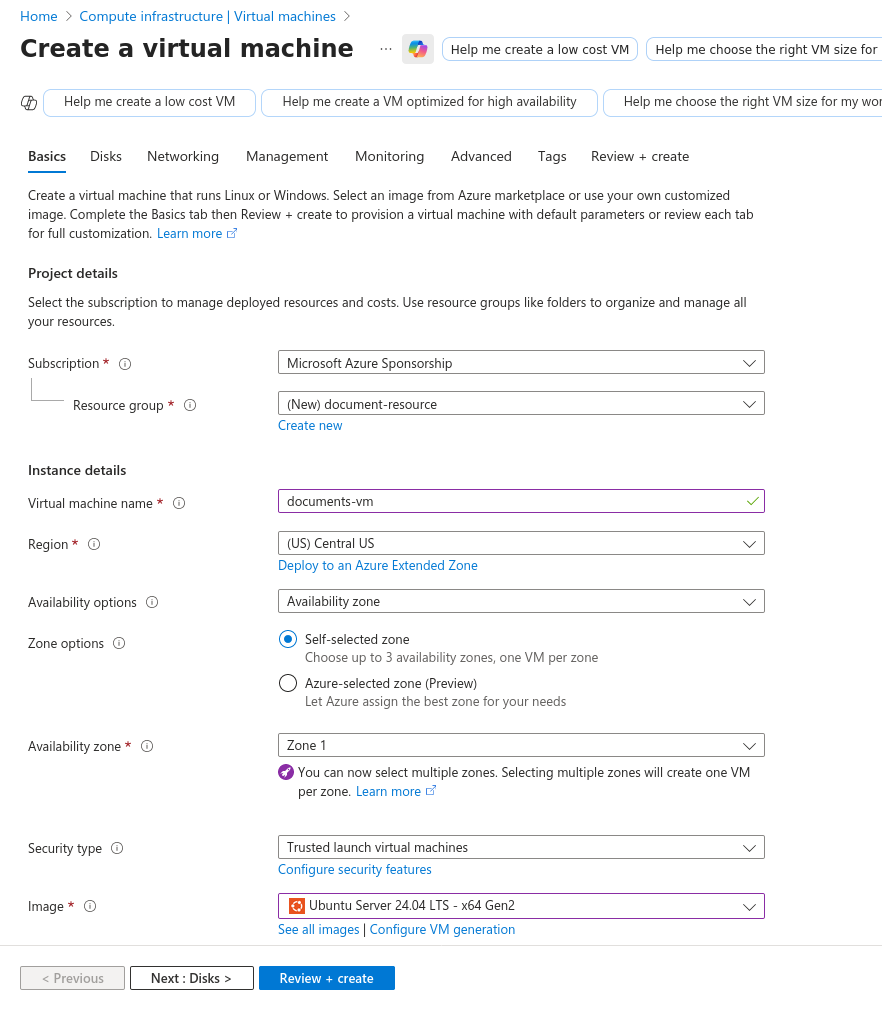Switch to the Advanced tab
The image size is (882, 1013).
pos(481,156)
